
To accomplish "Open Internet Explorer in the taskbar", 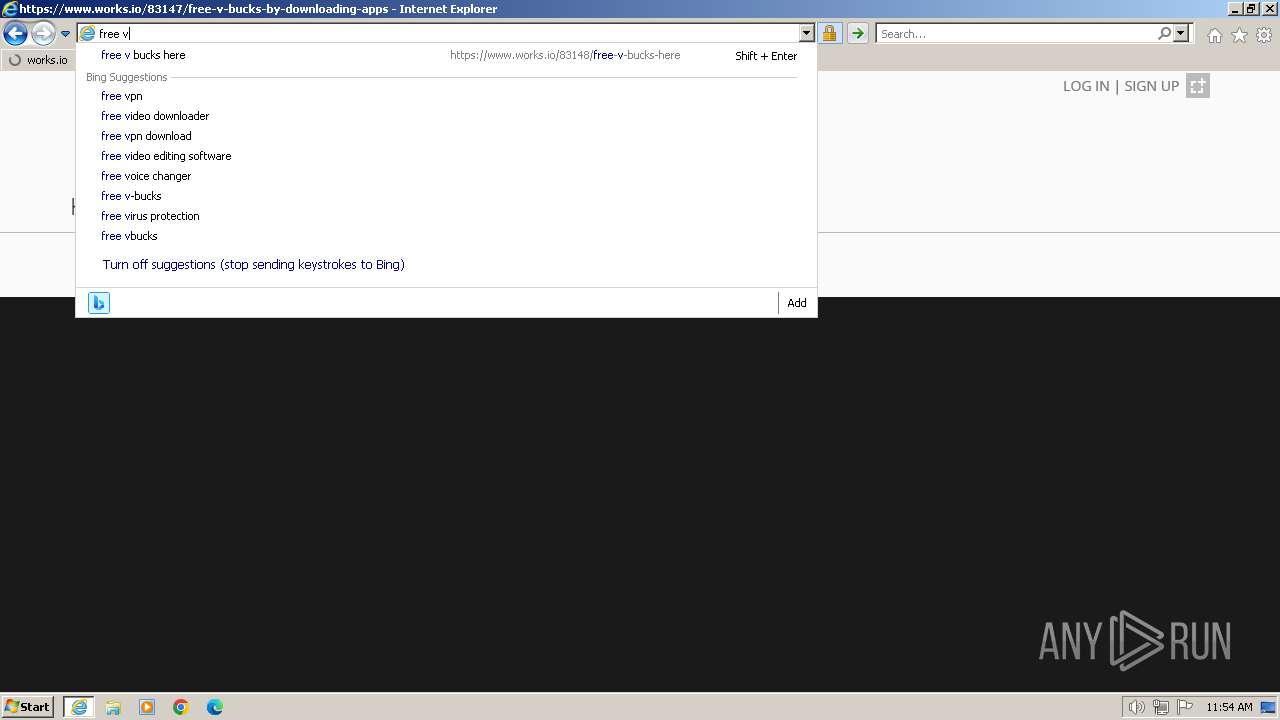I will [78, 707].
